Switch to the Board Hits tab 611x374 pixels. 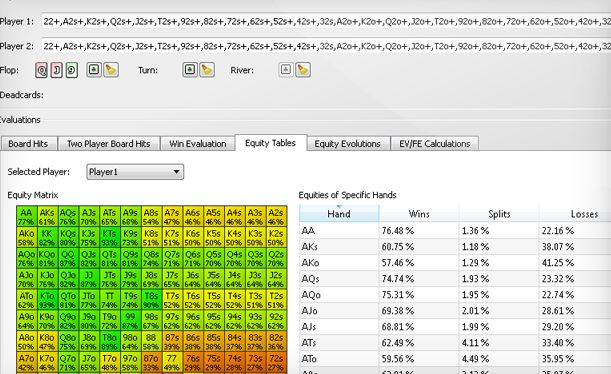(28, 144)
